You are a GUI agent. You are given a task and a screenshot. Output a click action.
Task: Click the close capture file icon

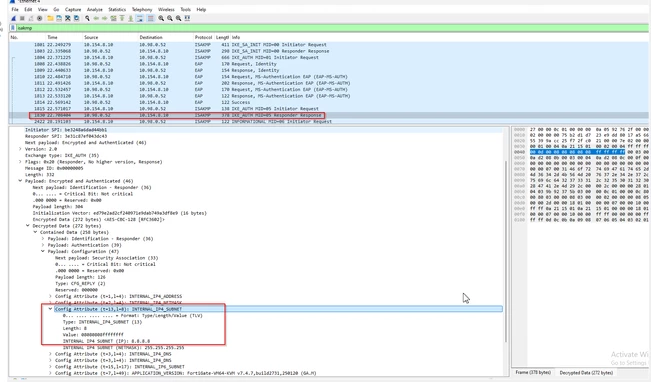point(68,18)
